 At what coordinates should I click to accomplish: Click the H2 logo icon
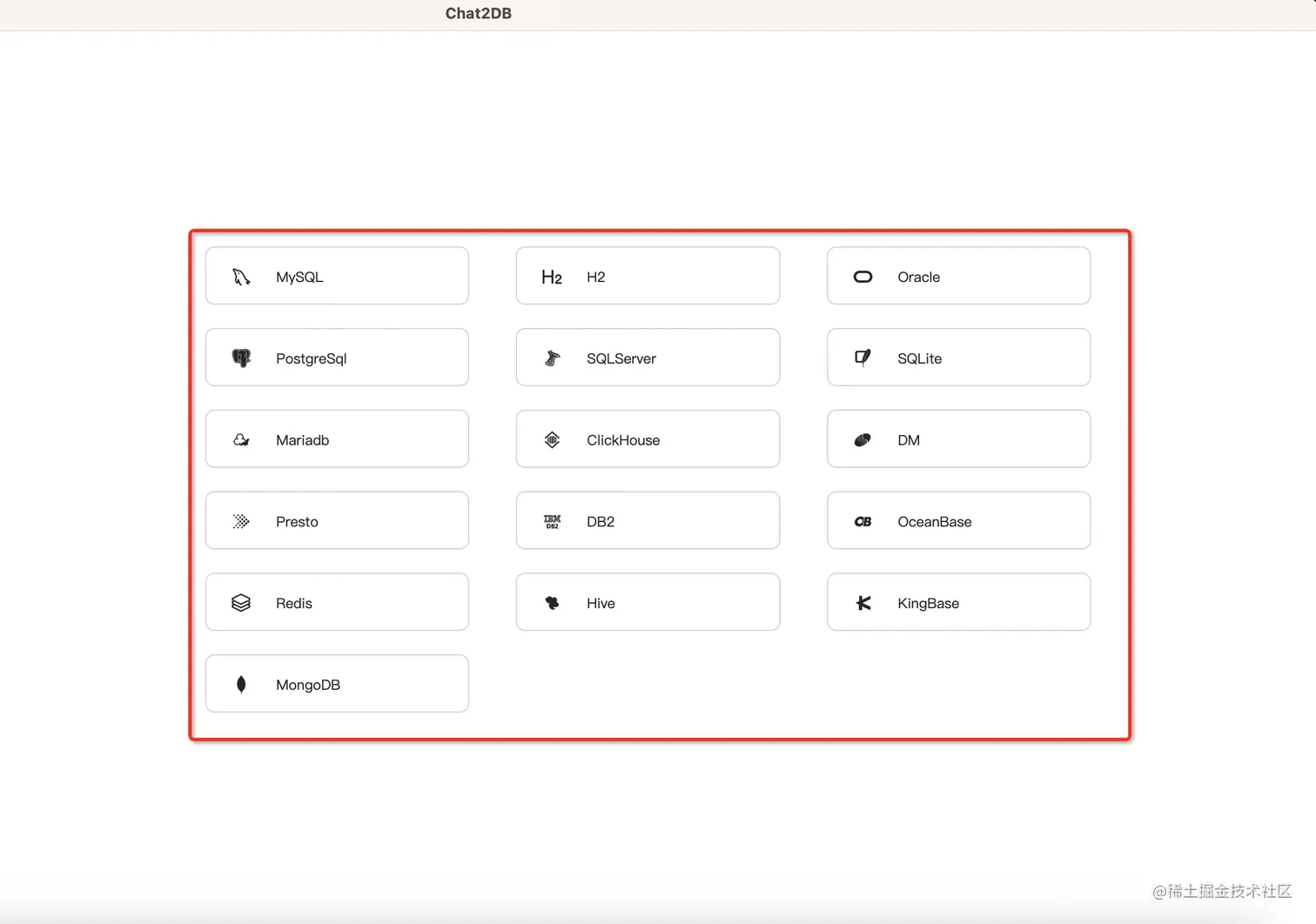552,277
